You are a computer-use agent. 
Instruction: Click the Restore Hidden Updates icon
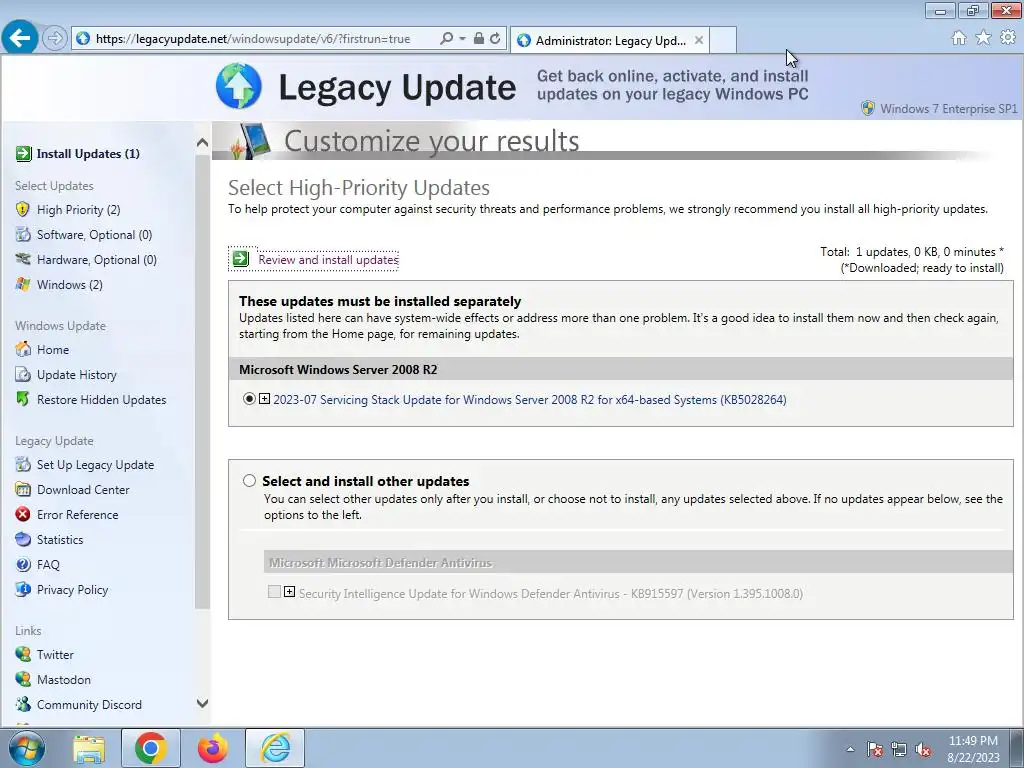23,399
